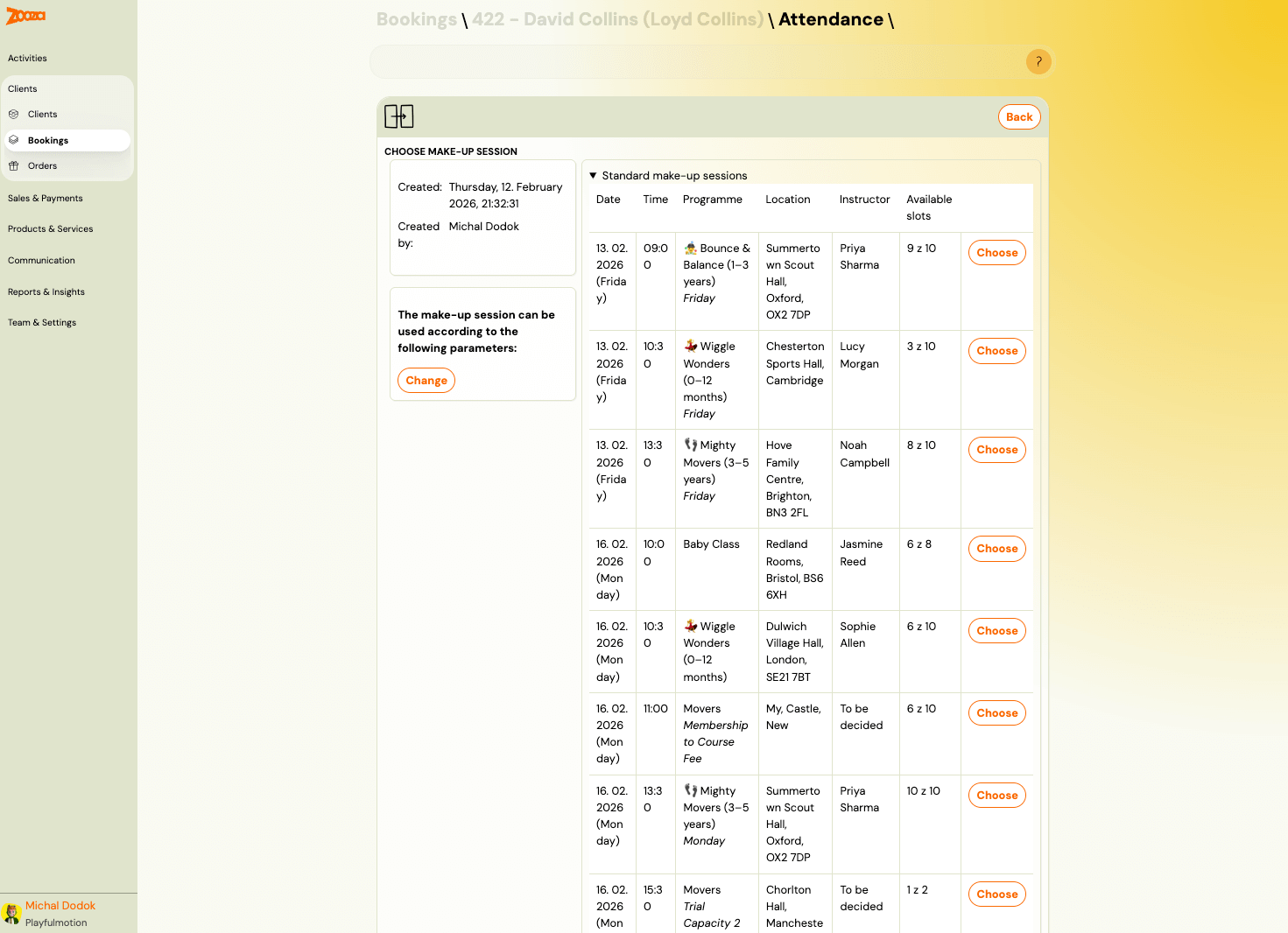The image size is (1288, 933).
Task: Click the Change button for make-up parameters
Action: coord(426,381)
